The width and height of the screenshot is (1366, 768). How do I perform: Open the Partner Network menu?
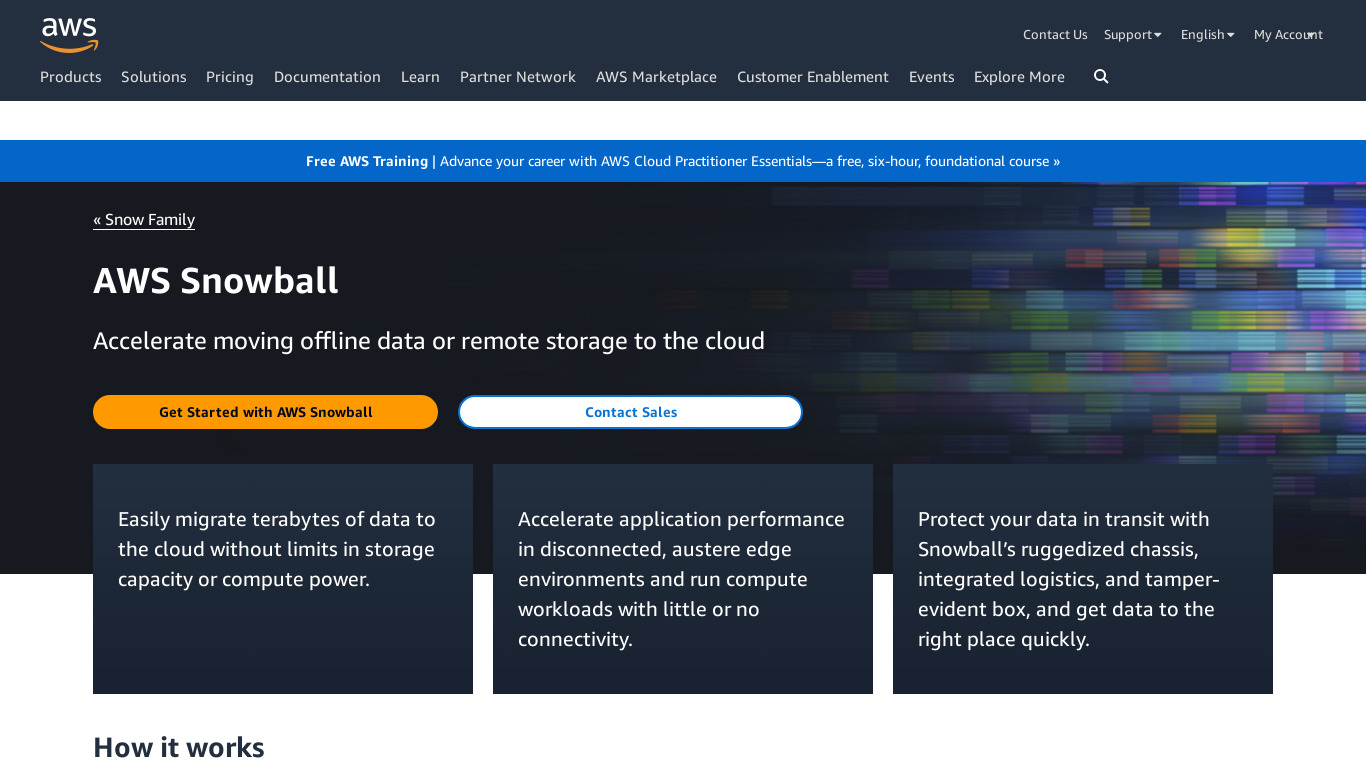point(518,77)
